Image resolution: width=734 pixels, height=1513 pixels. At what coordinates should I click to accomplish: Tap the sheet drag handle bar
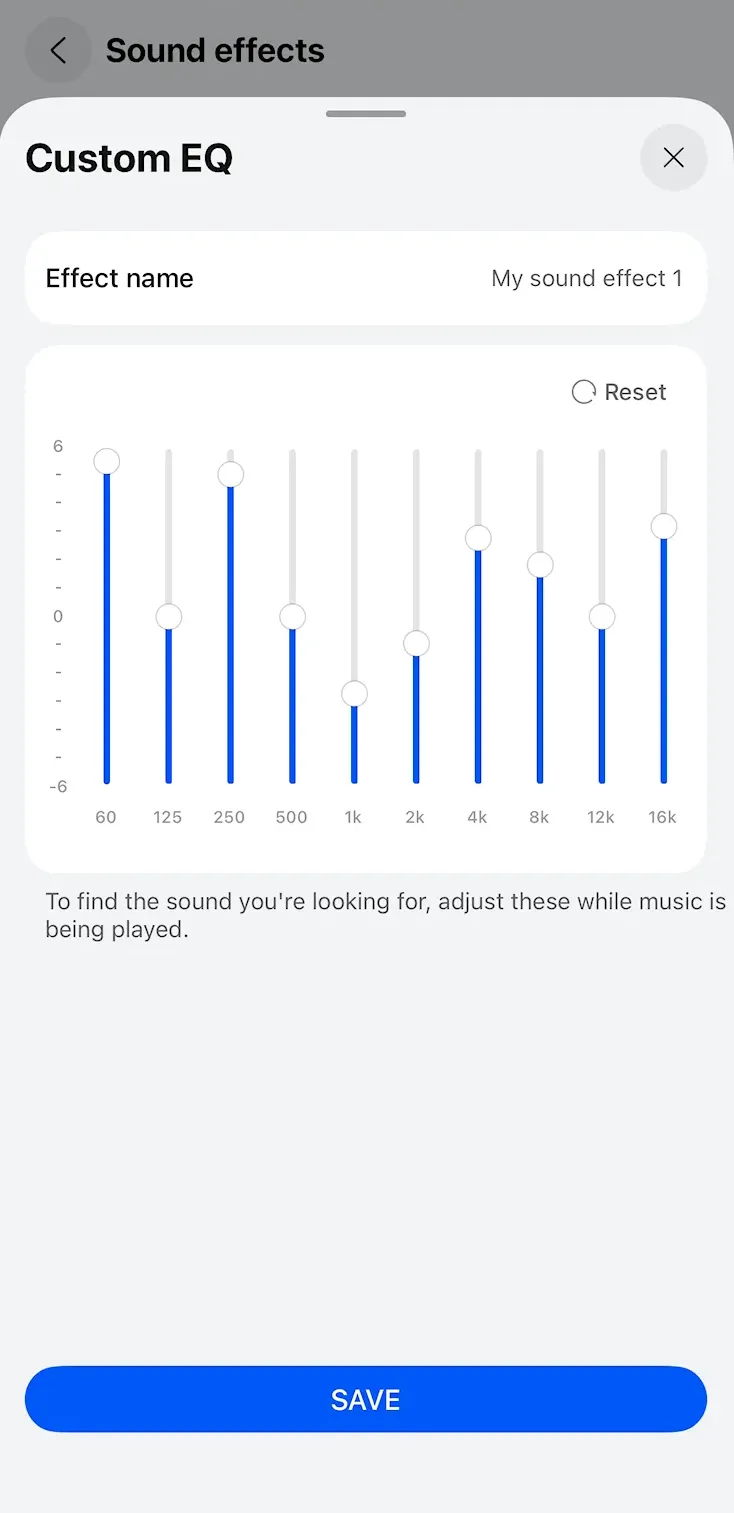pos(366,114)
